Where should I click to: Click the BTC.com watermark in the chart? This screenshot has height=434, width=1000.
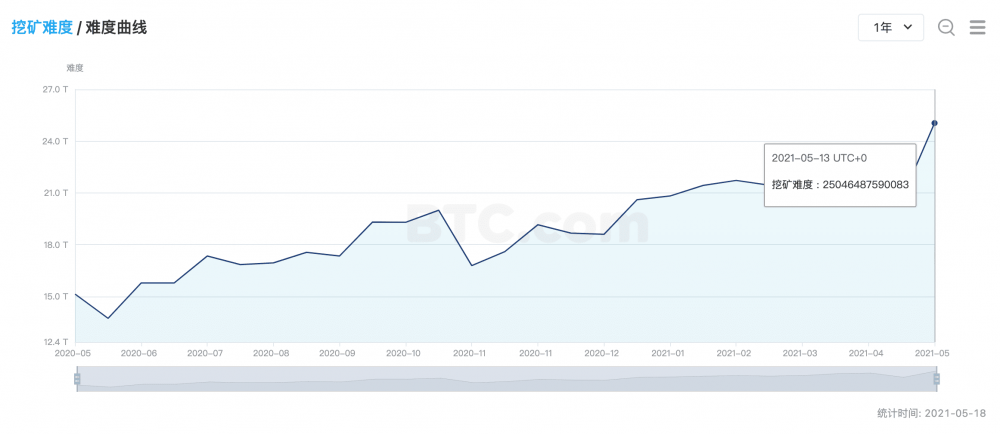[527, 226]
